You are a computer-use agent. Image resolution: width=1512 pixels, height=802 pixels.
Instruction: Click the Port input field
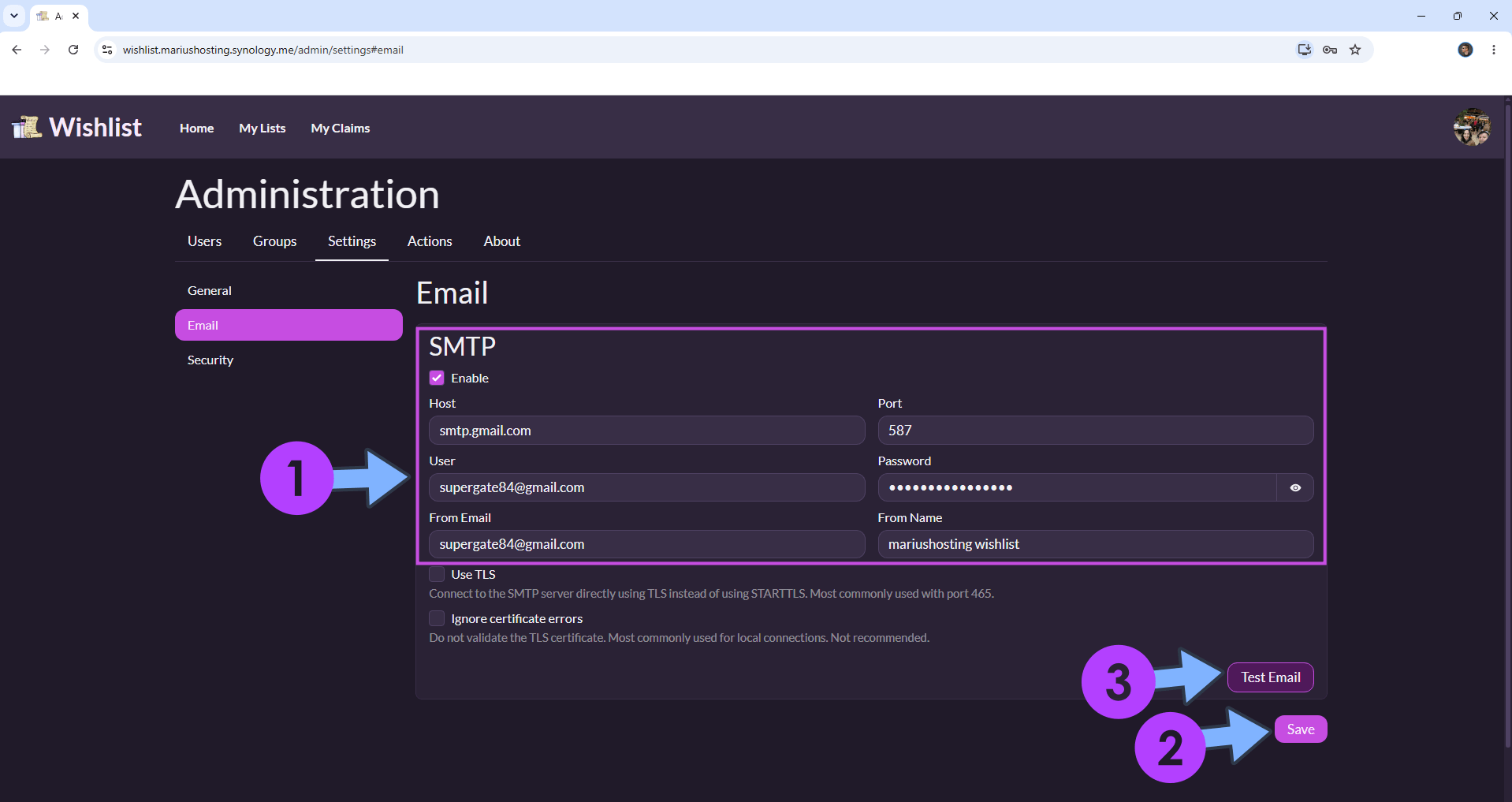tap(1095, 431)
